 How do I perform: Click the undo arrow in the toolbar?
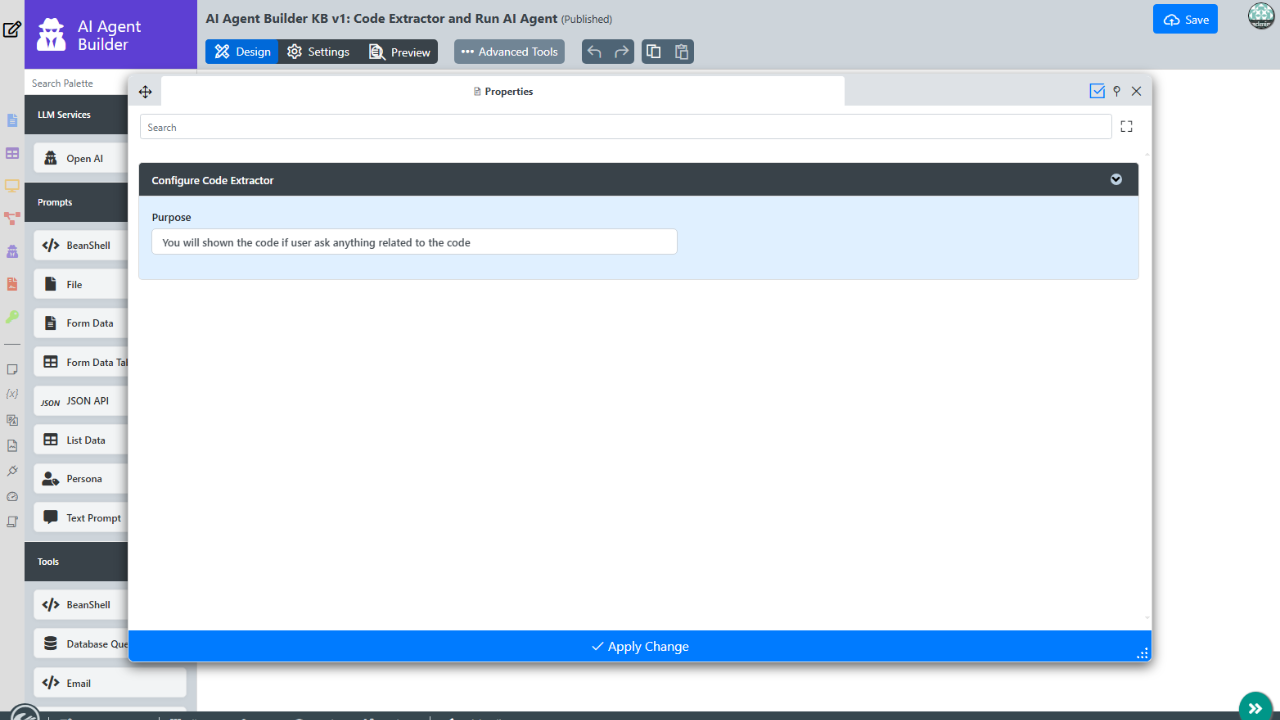pyautogui.click(x=595, y=52)
